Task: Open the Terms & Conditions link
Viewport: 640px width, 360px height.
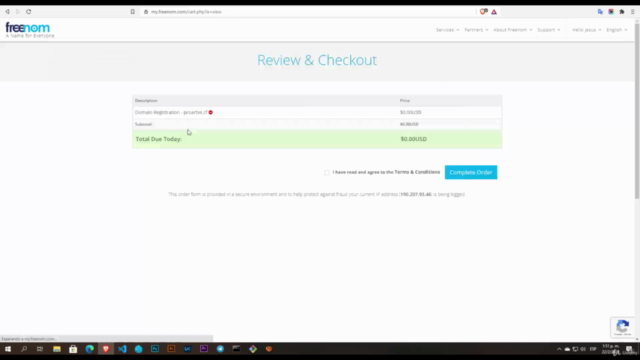Action: pos(417,172)
